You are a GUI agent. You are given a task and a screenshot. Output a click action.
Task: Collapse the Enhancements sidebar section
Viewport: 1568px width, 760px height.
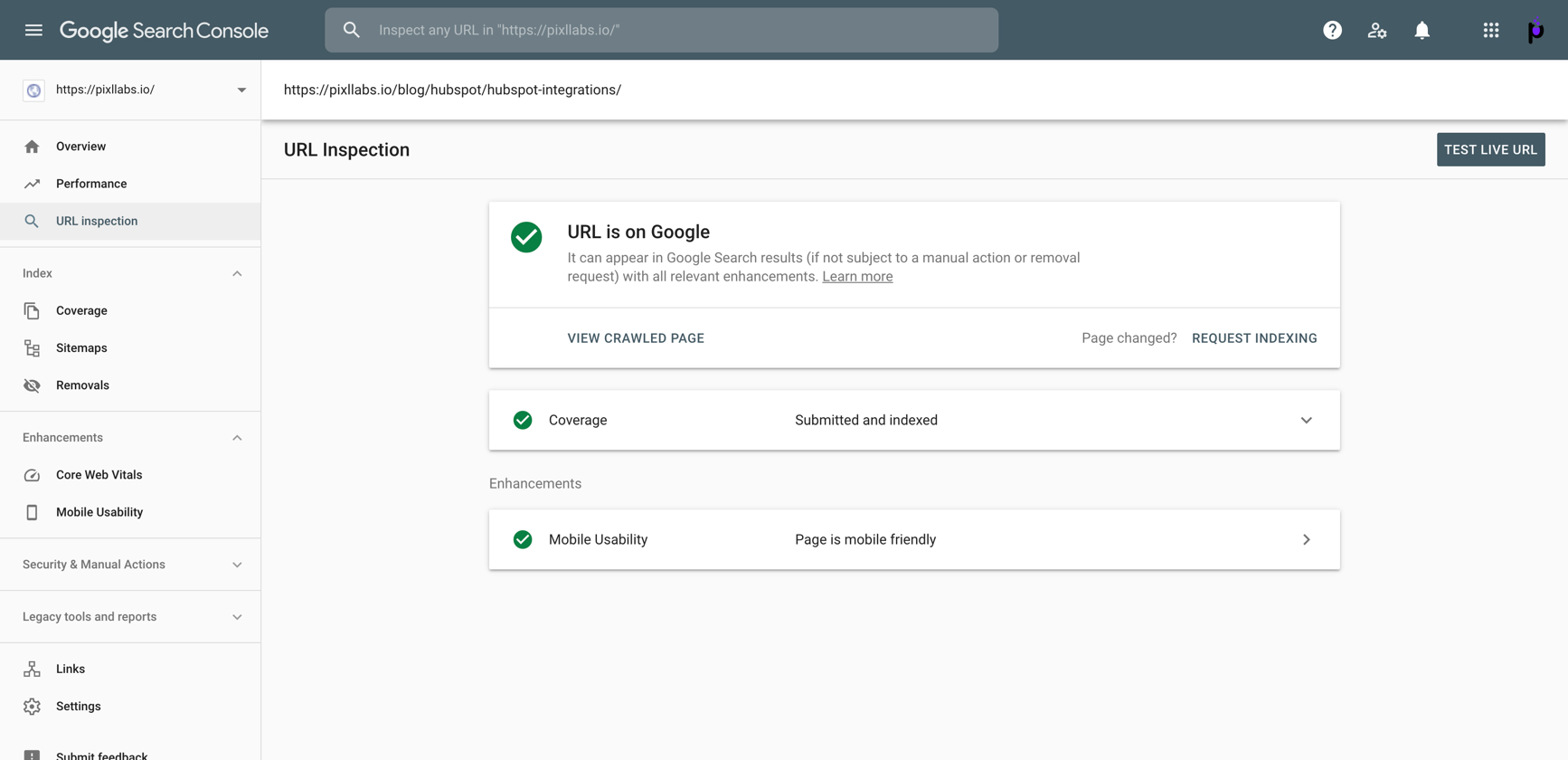point(237,438)
